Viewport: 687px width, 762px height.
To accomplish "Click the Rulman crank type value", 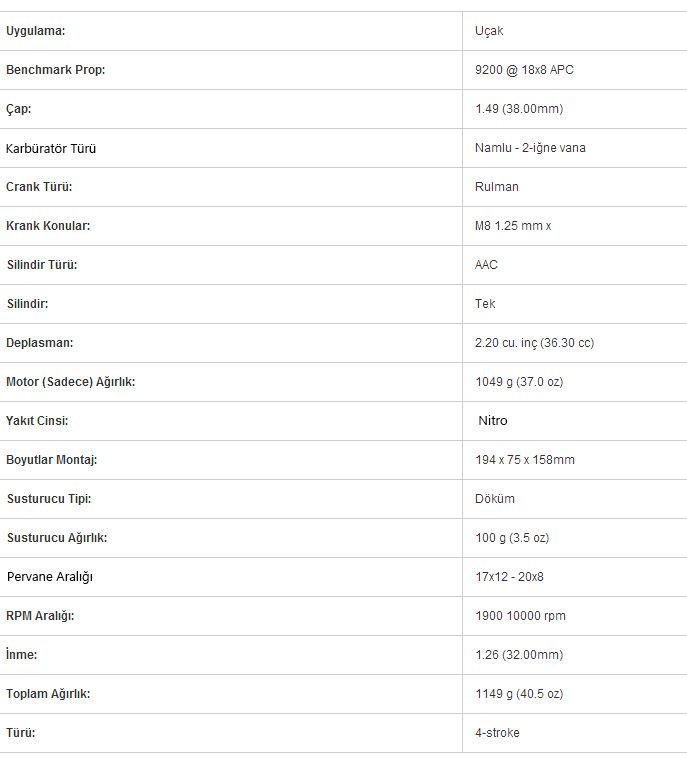I will point(497,187).
